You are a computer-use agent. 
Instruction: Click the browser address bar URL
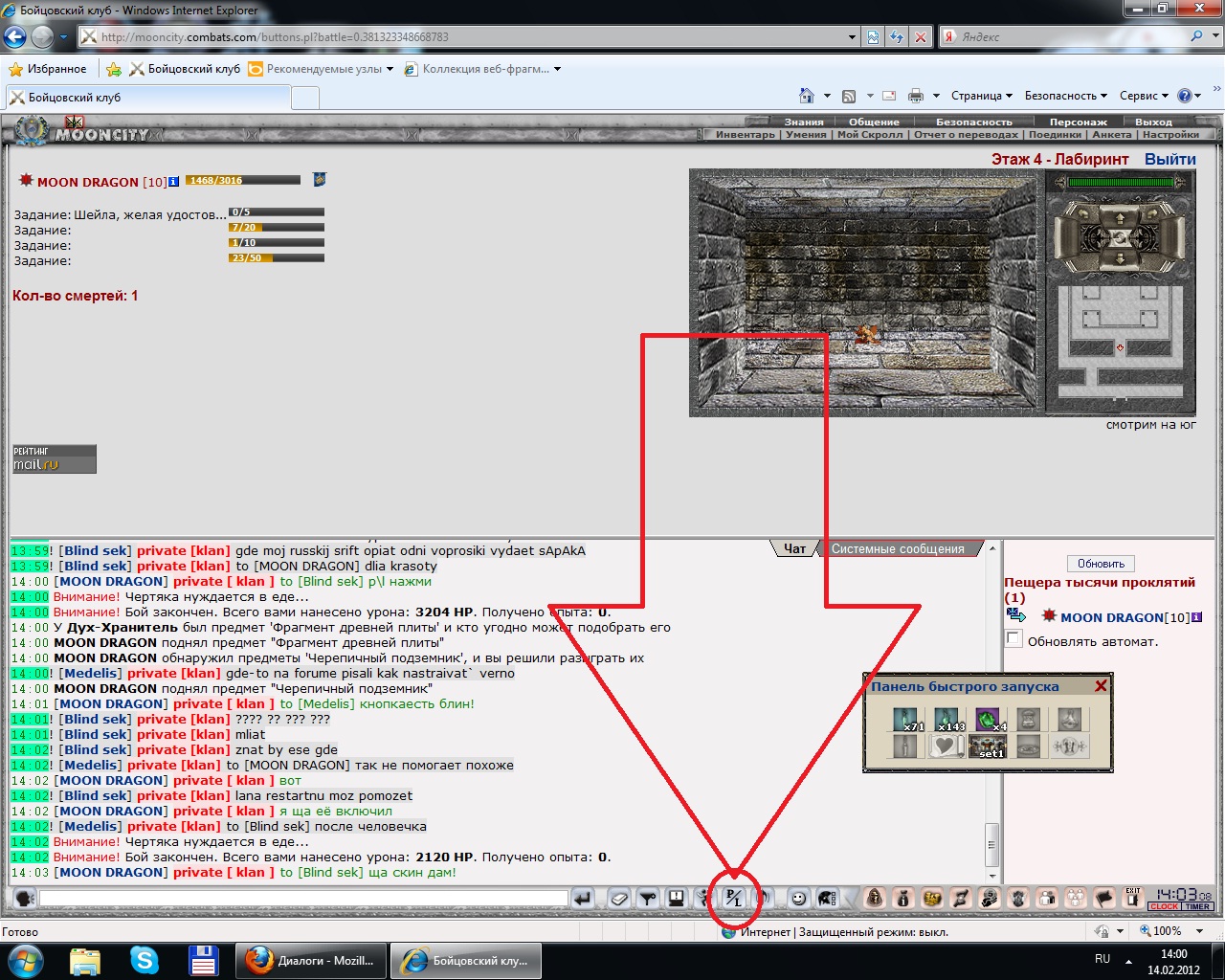275,37
